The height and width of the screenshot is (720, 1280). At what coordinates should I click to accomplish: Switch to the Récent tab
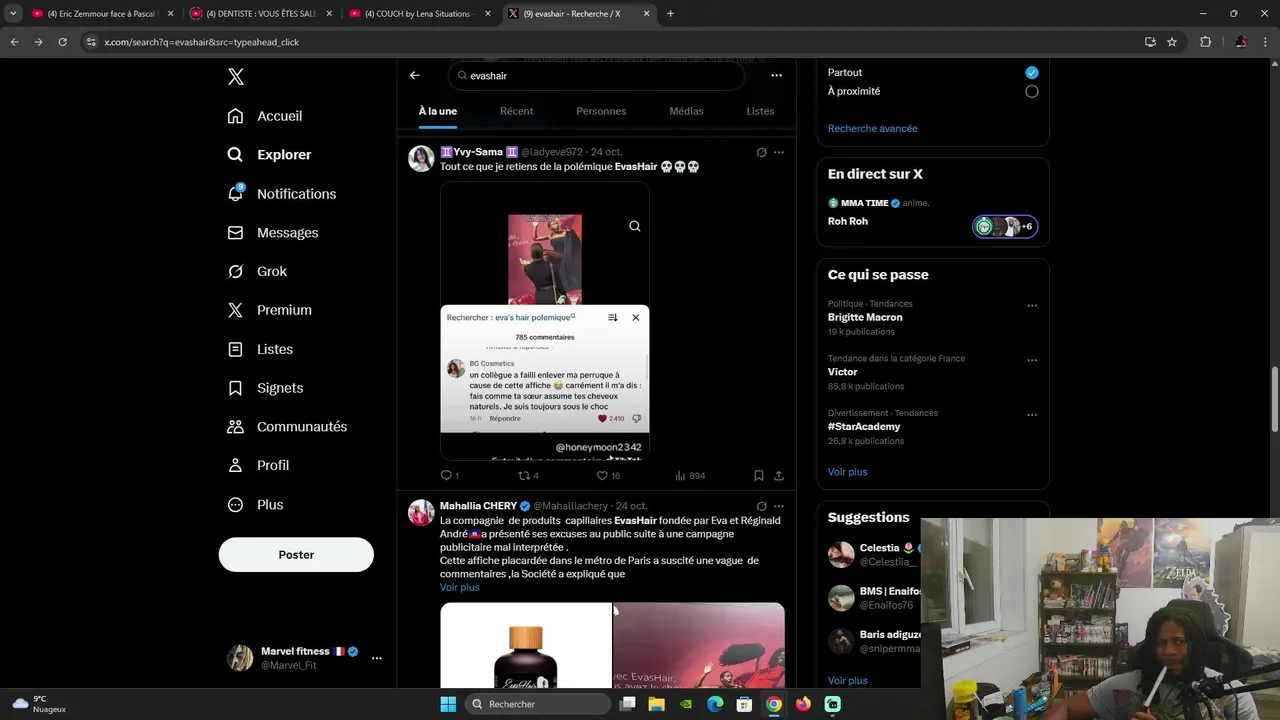[x=516, y=111]
